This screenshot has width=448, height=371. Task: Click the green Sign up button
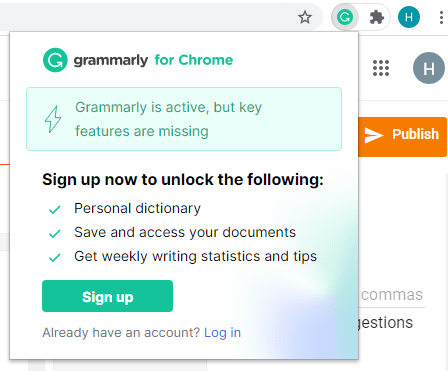coord(107,296)
